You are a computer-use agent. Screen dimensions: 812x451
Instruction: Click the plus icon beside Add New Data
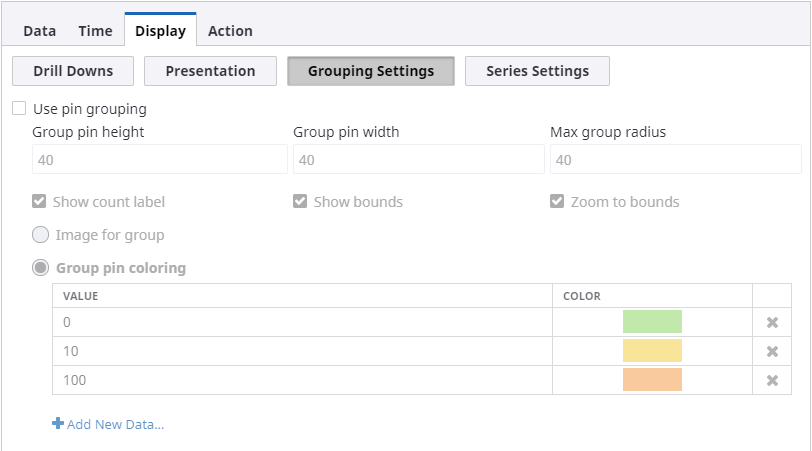(x=58, y=424)
